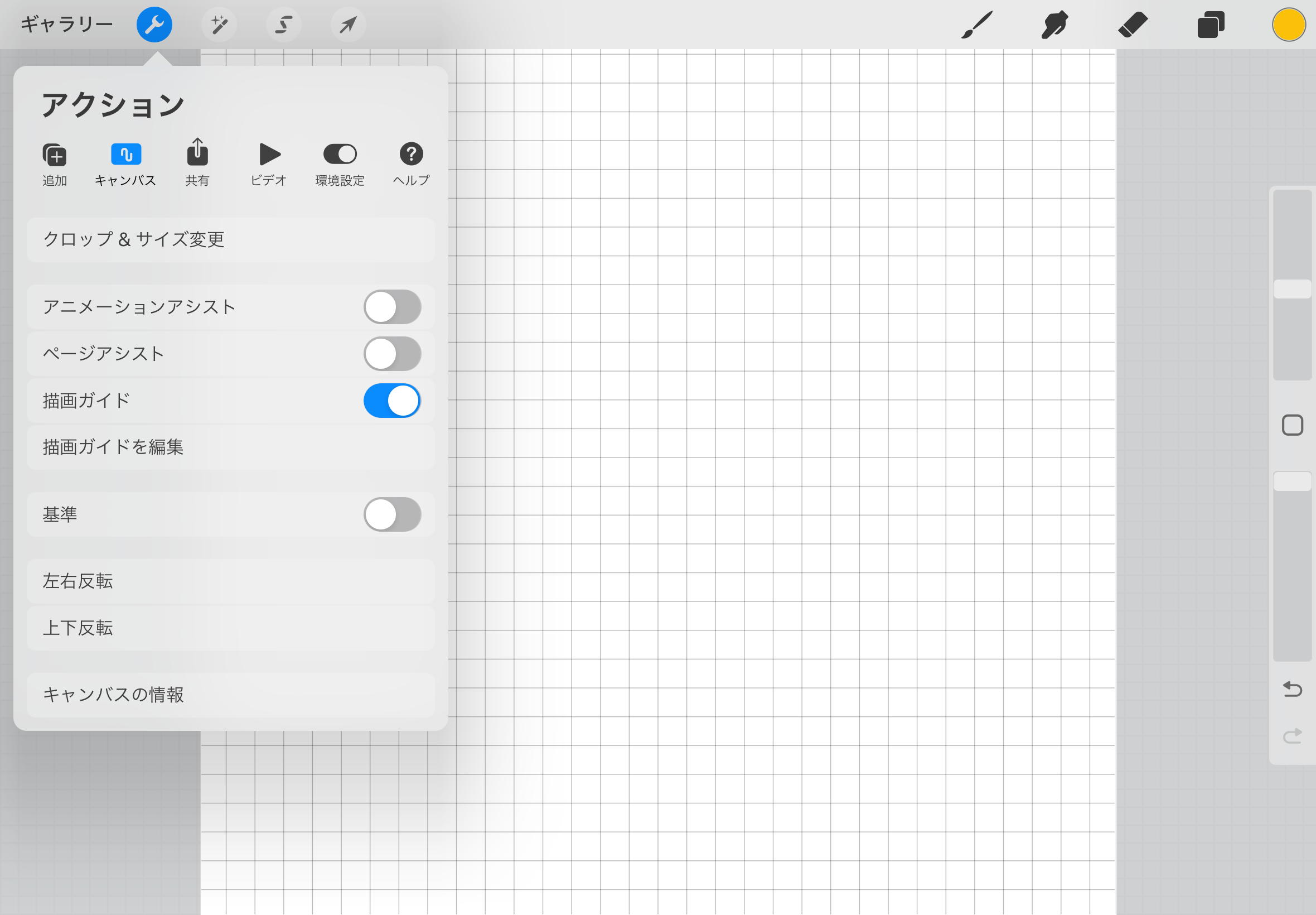Open the Actions wrench menu

(154, 25)
